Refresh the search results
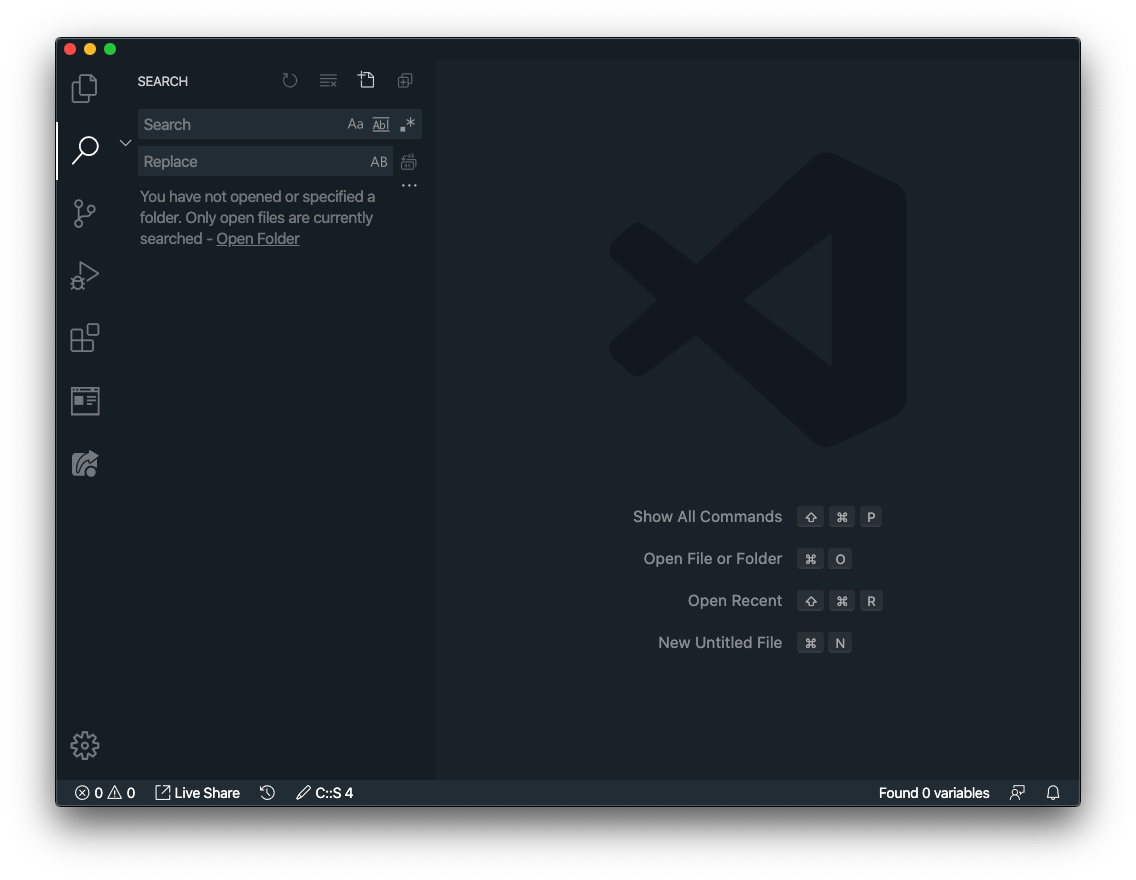Screen dimensions: 1136x880 coord(290,80)
